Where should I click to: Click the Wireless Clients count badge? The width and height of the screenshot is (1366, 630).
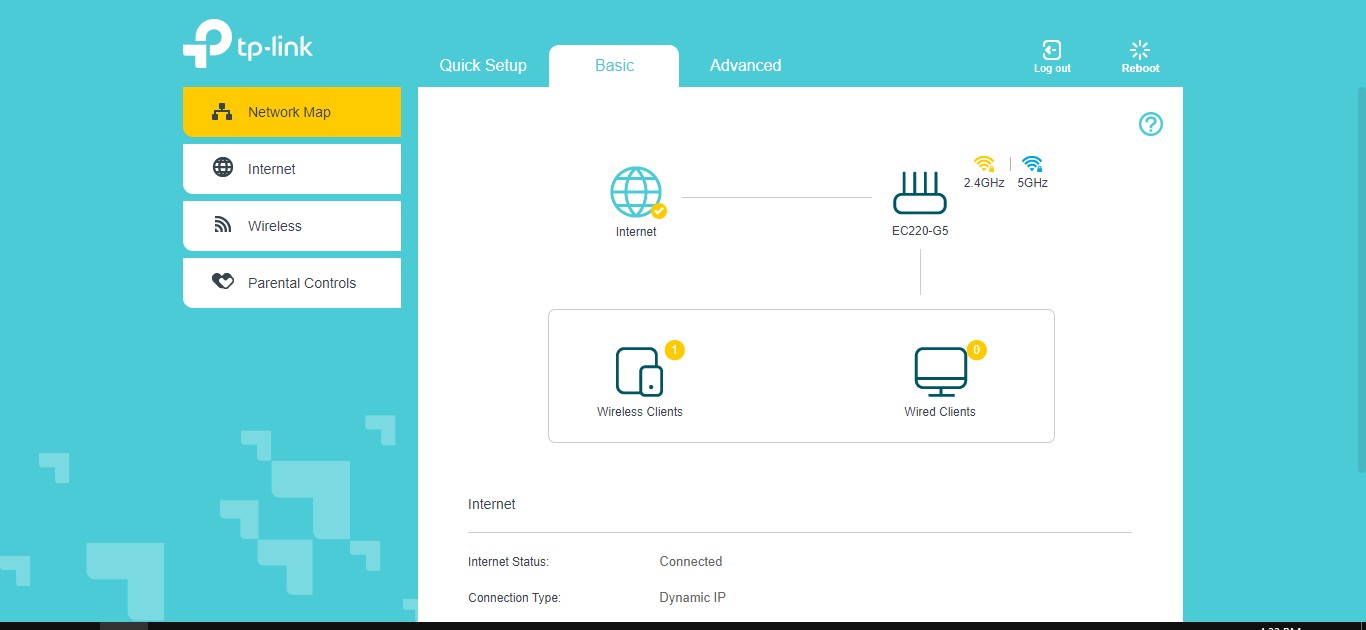(675, 350)
